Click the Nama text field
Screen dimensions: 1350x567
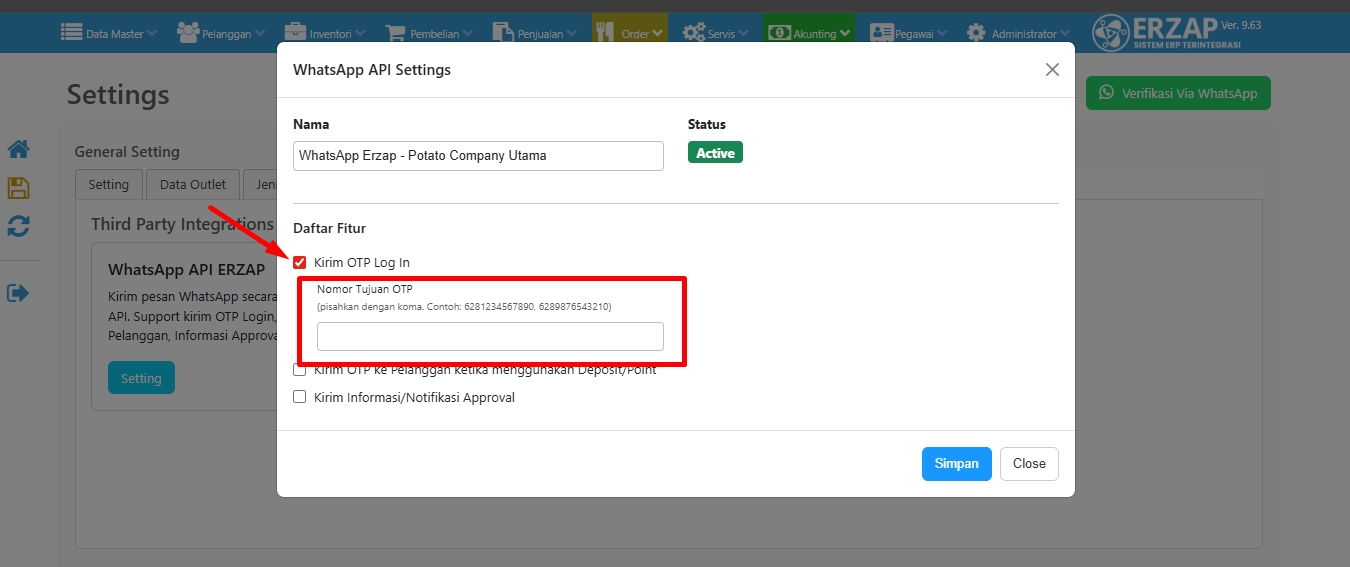478,156
